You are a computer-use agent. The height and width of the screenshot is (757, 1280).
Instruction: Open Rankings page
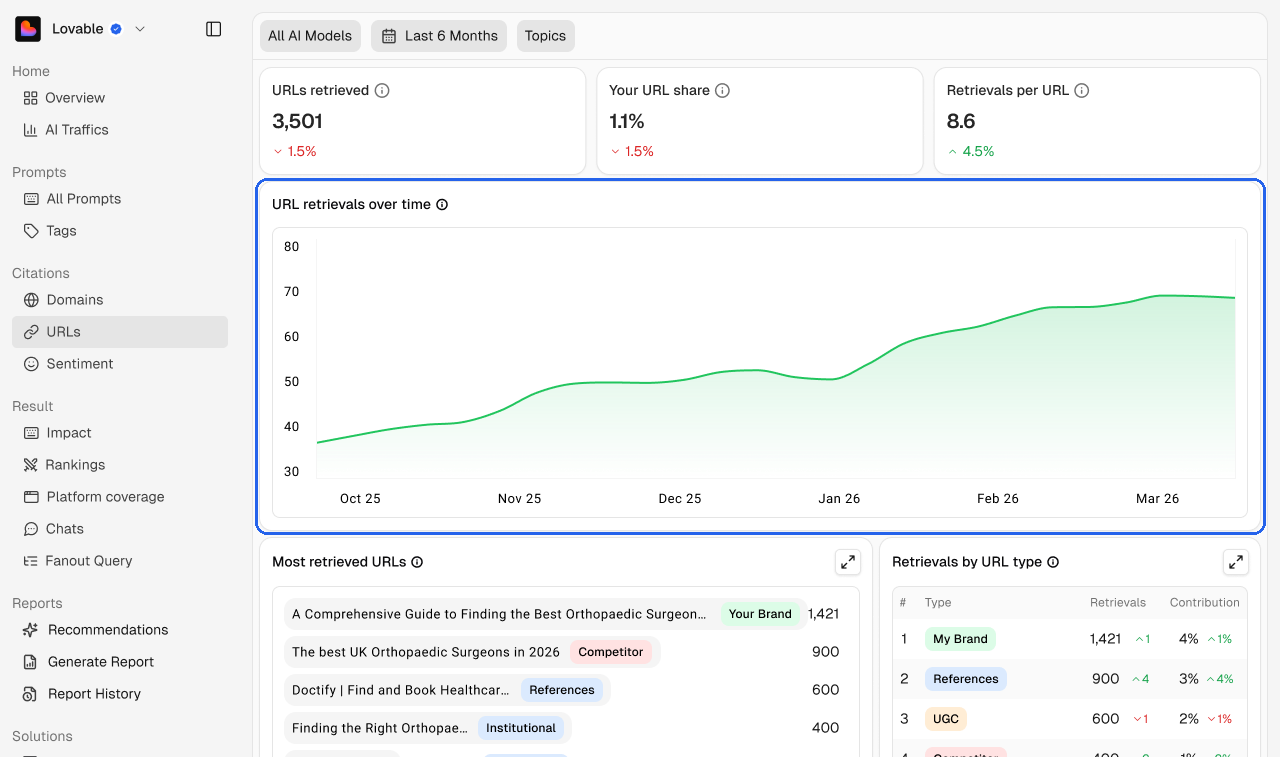[120, 465]
